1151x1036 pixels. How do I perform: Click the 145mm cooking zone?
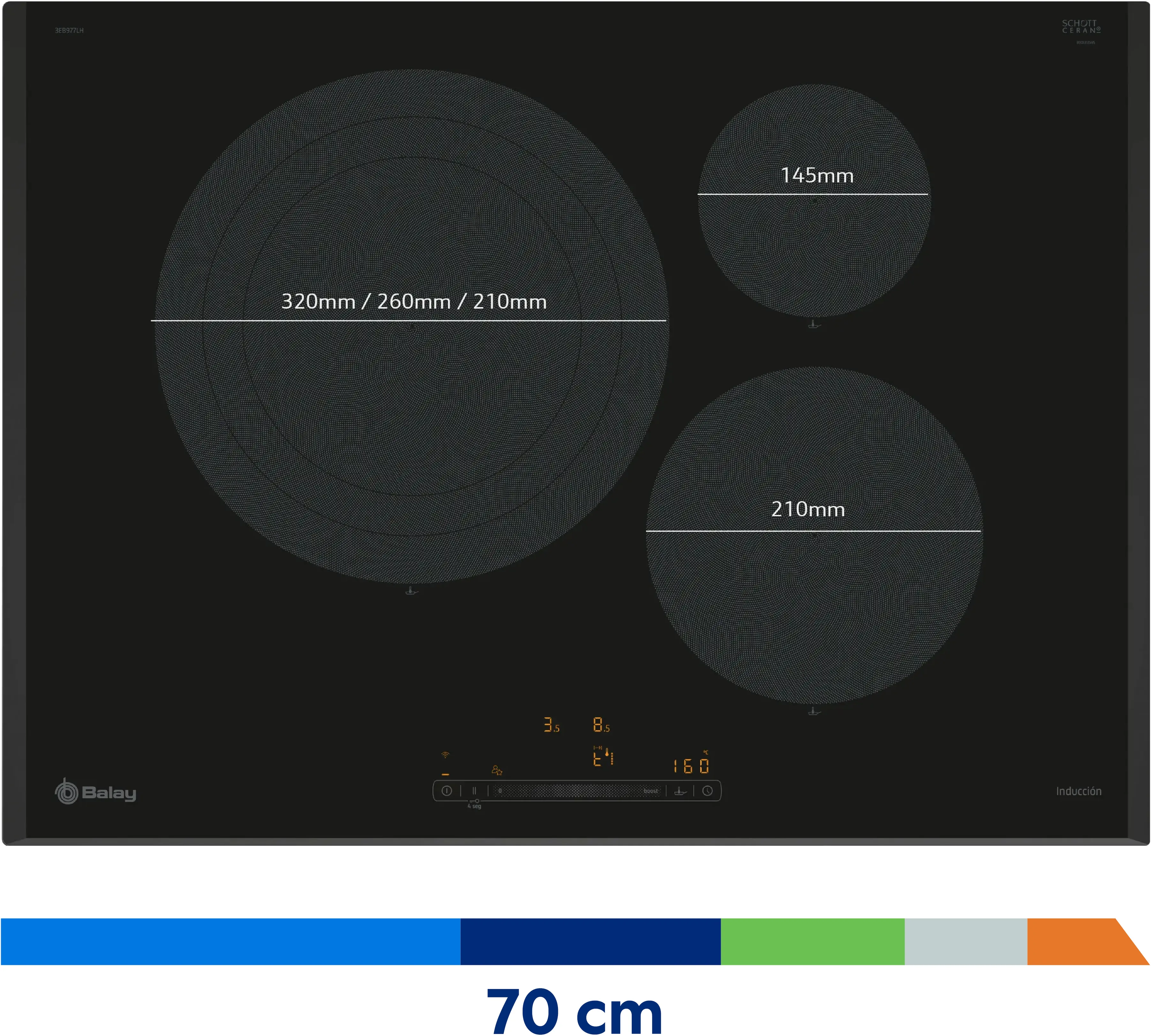pos(814,200)
